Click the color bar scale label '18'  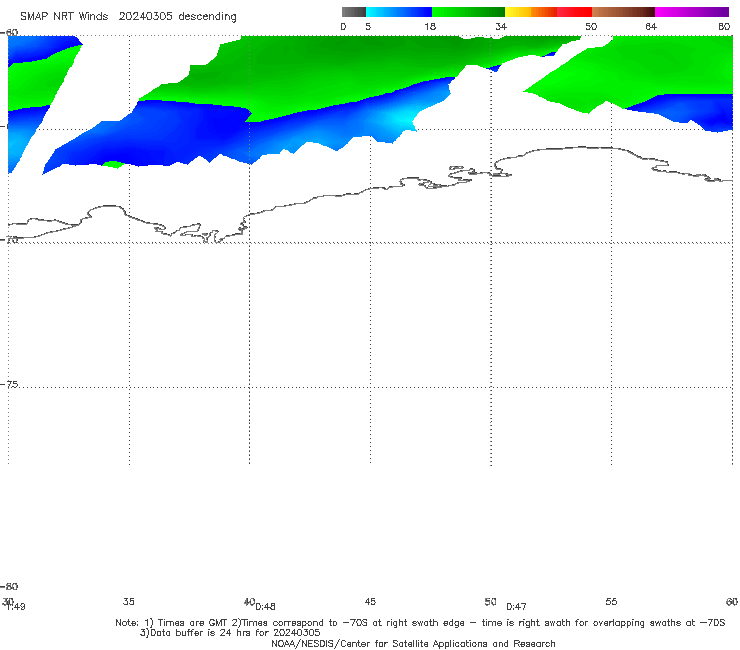pyautogui.click(x=430, y=27)
